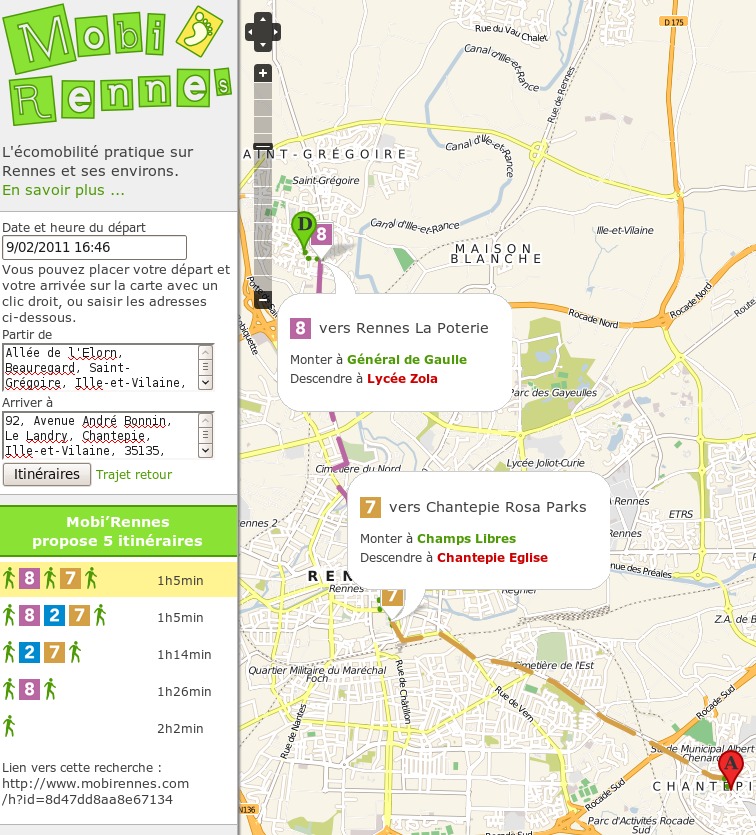This screenshot has width=756, height=835.
Task: Select the 1h14min itinerary
Action: coord(118,653)
